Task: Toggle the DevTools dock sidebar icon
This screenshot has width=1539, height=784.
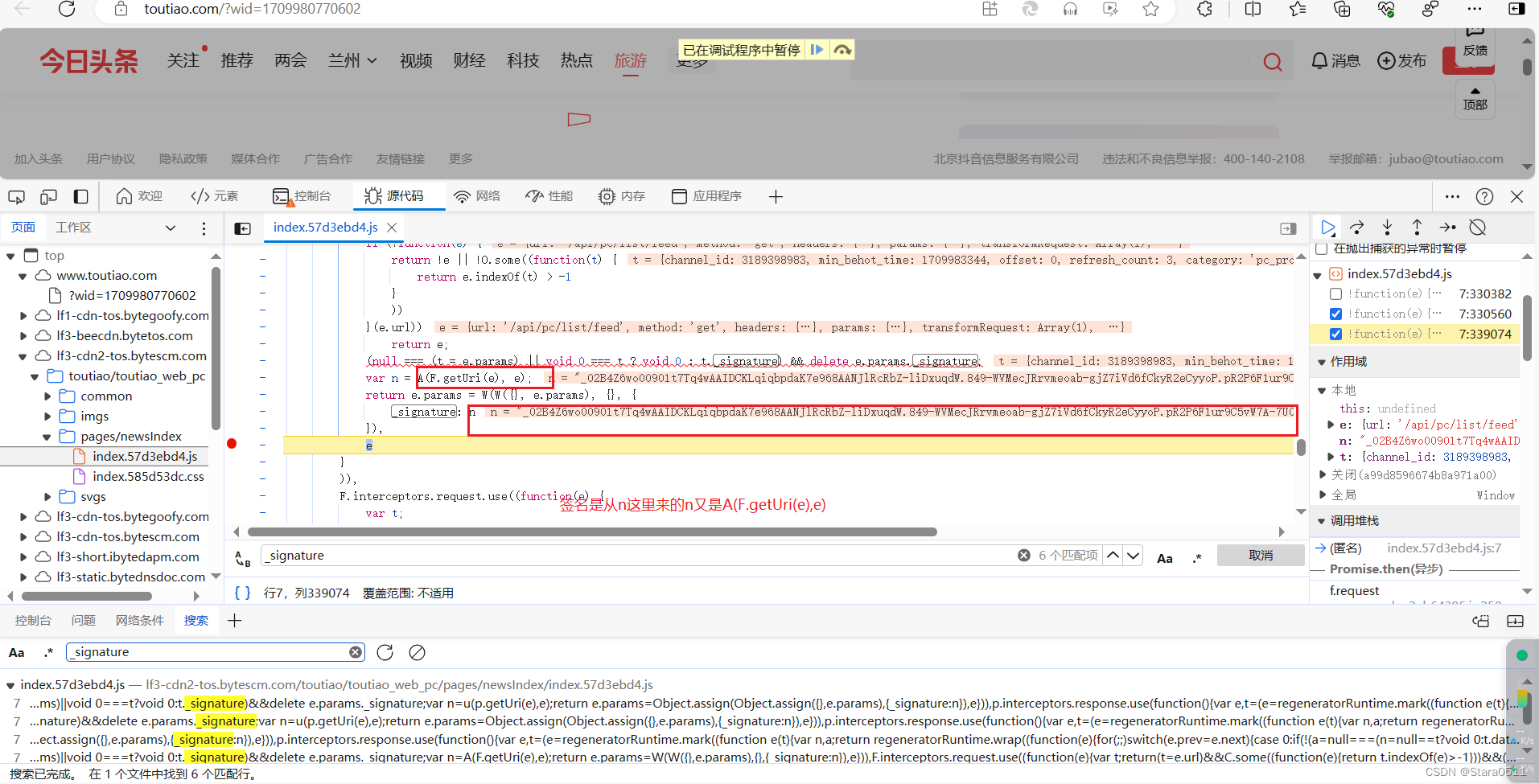Action: (80, 196)
